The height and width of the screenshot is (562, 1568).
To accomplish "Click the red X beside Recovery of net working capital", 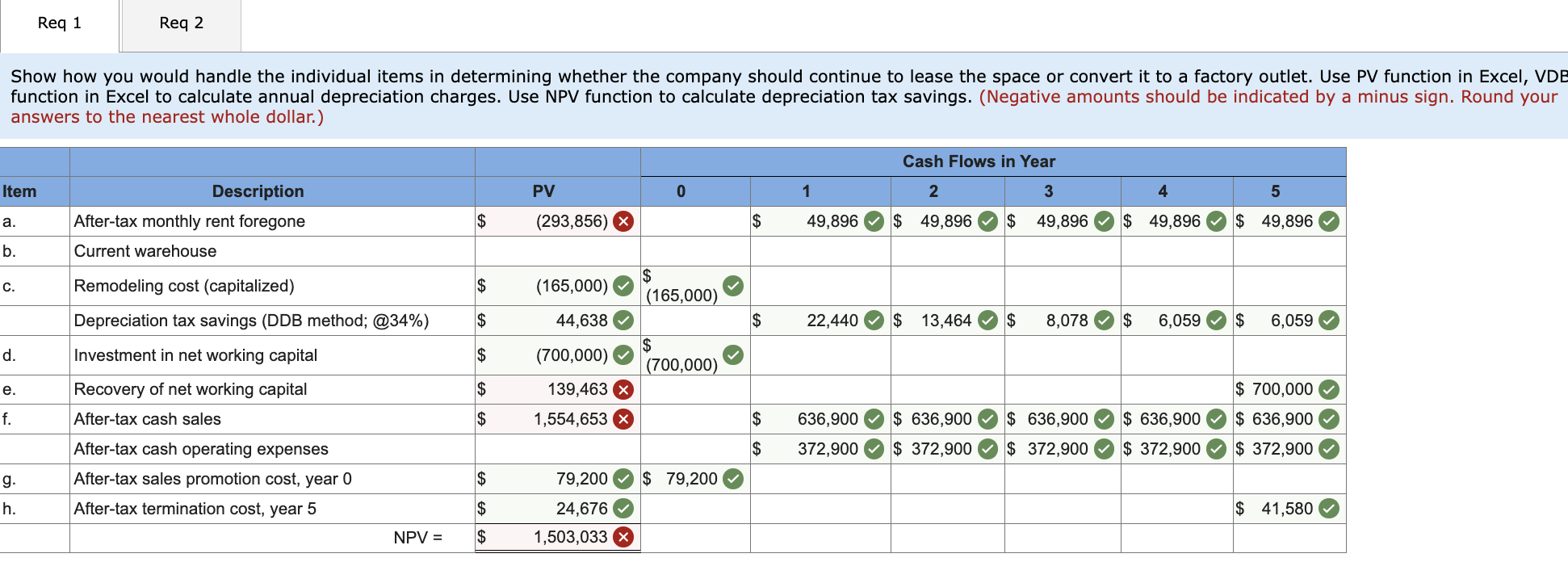I will pyautogui.click(x=623, y=389).
